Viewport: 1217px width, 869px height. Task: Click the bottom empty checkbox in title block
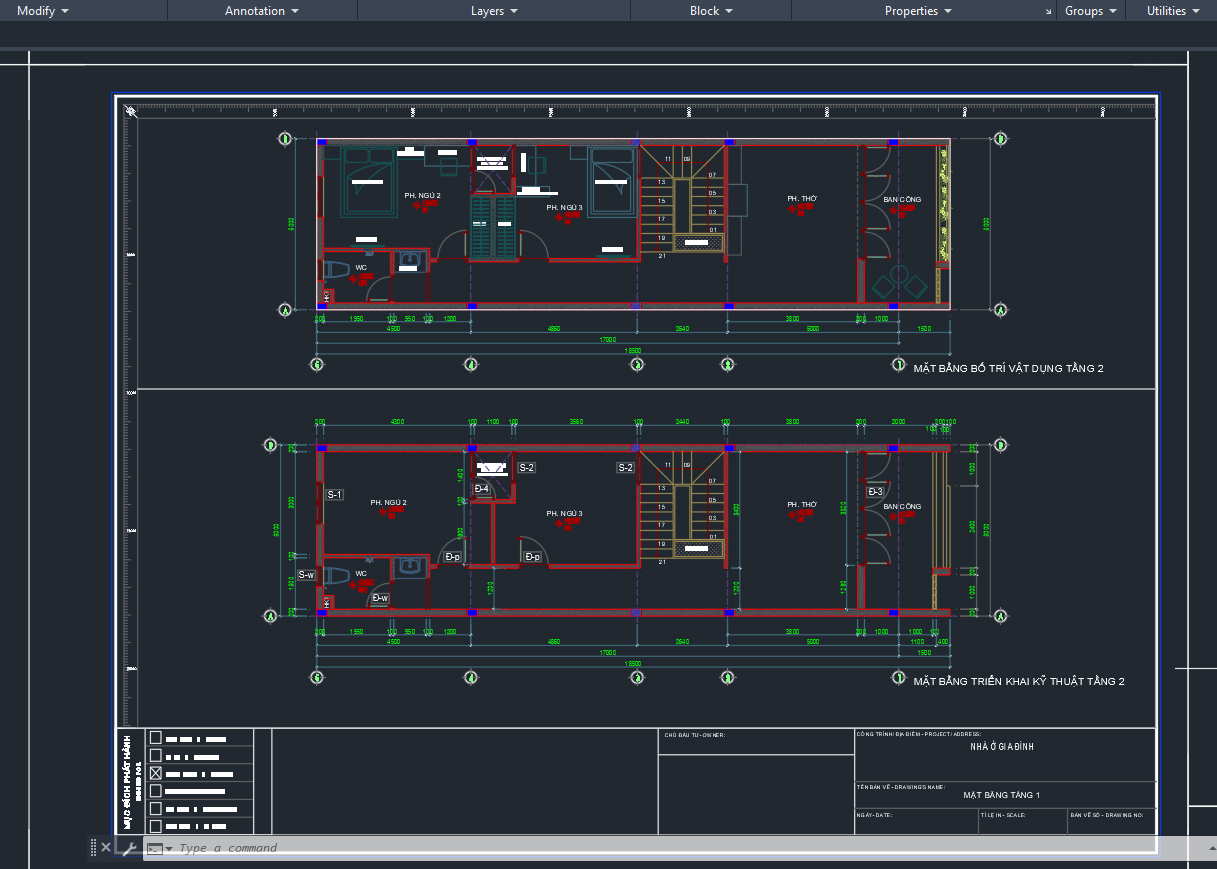point(155,826)
